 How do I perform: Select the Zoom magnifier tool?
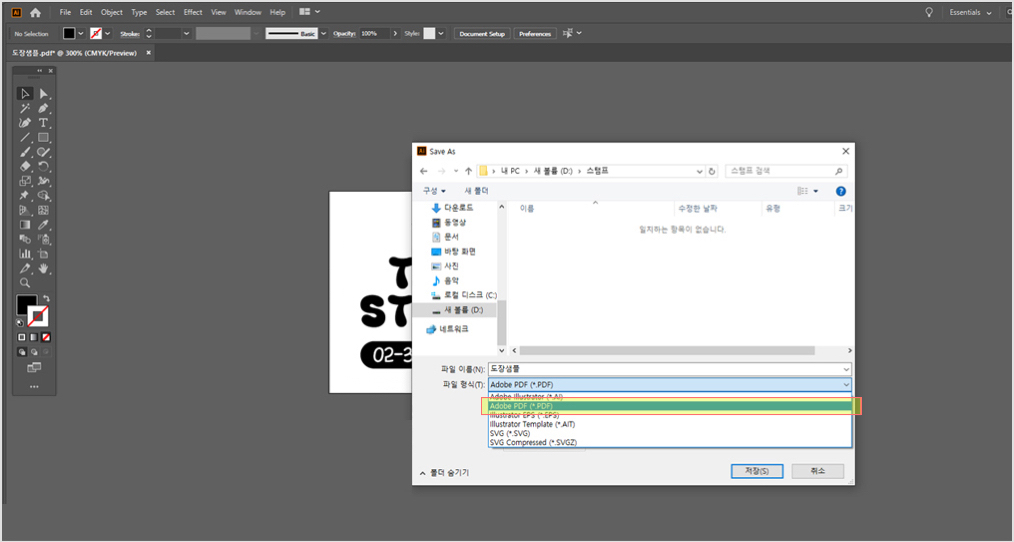pos(25,283)
